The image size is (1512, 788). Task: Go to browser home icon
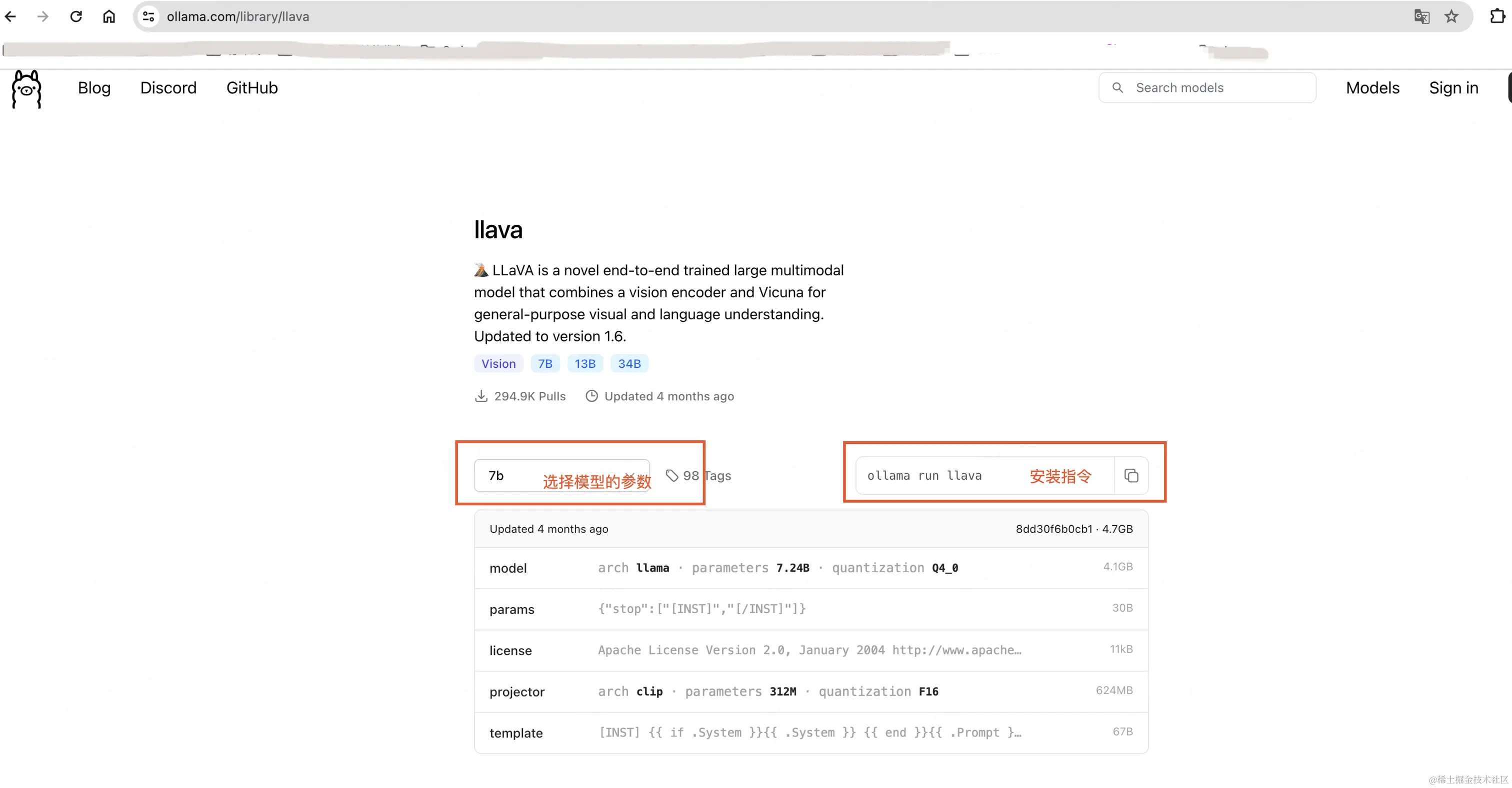(x=108, y=16)
